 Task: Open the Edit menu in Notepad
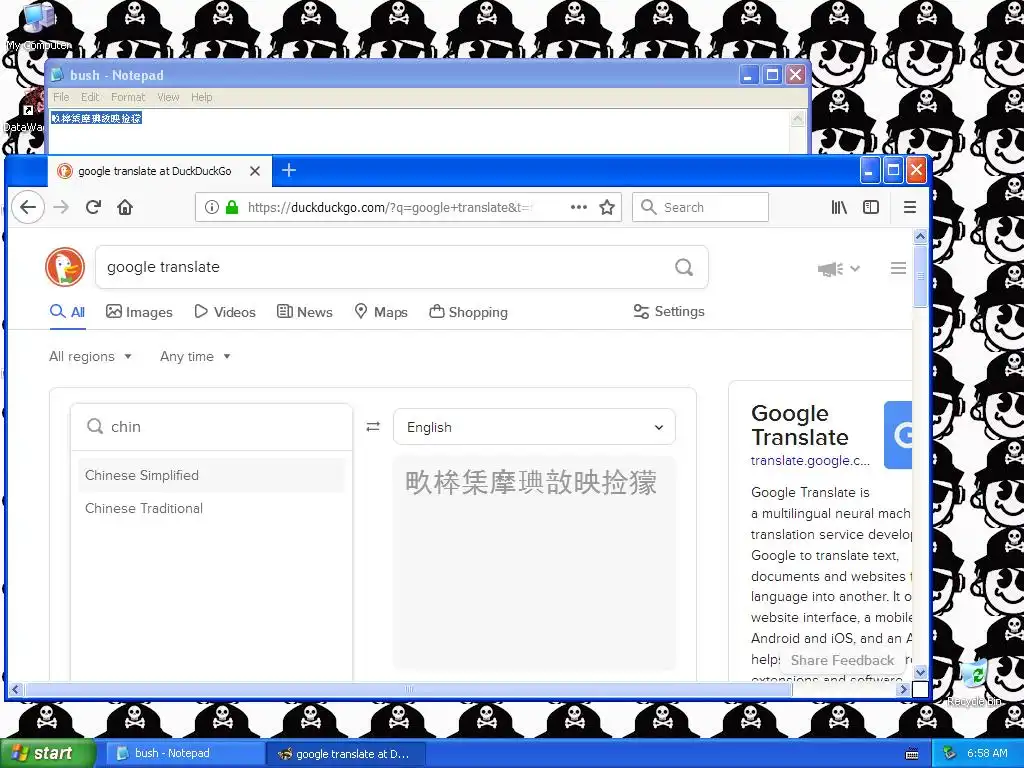click(x=90, y=97)
